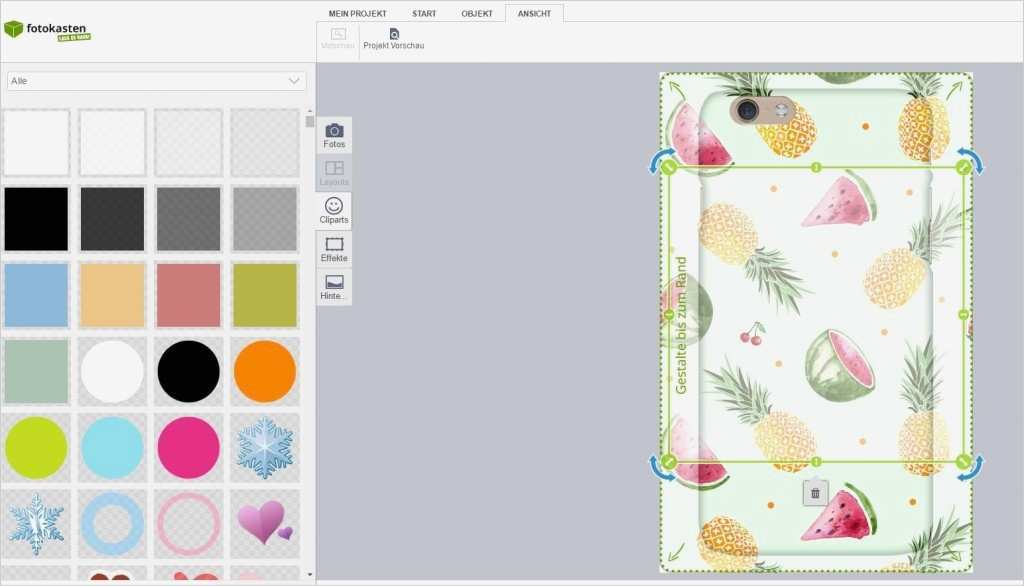Choose the lime green circle clipart
Screen dimensions: 1024x586
[36, 448]
